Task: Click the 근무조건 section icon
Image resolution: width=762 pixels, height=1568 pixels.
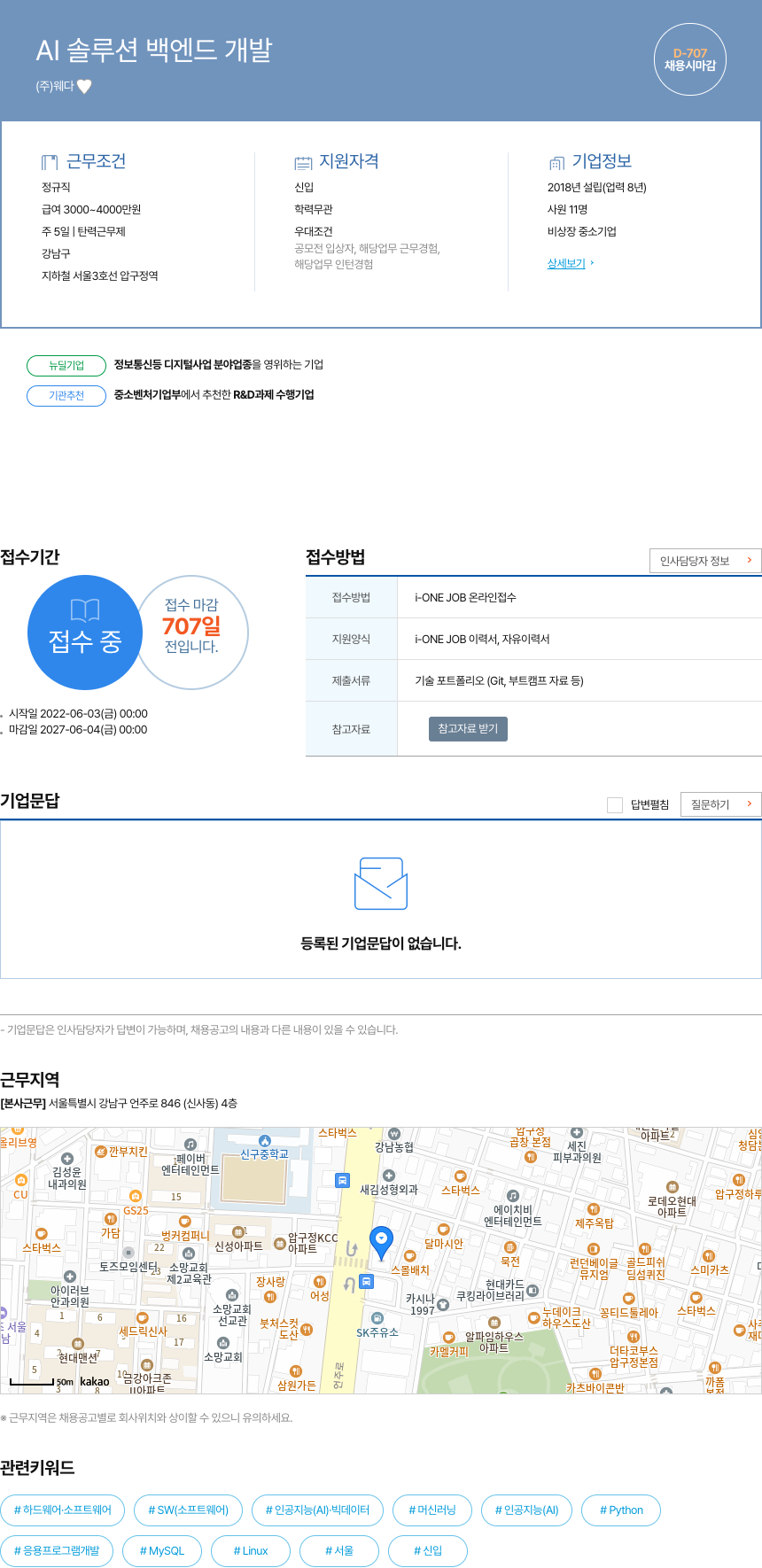Action: click(50, 162)
